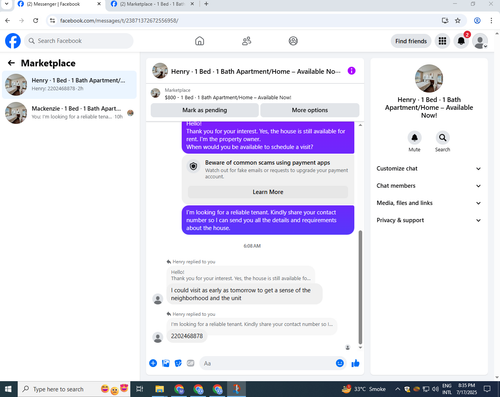Click Windows taskbar search box
The height and width of the screenshot is (397, 500).
click(x=74, y=389)
